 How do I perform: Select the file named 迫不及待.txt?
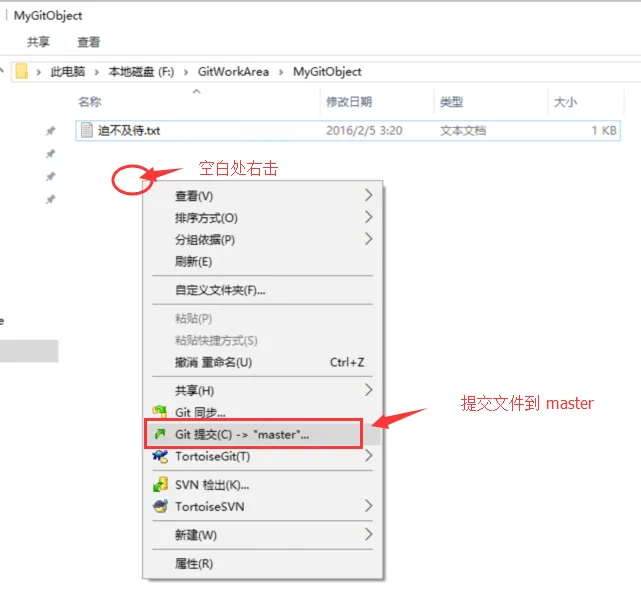[x=129, y=131]
